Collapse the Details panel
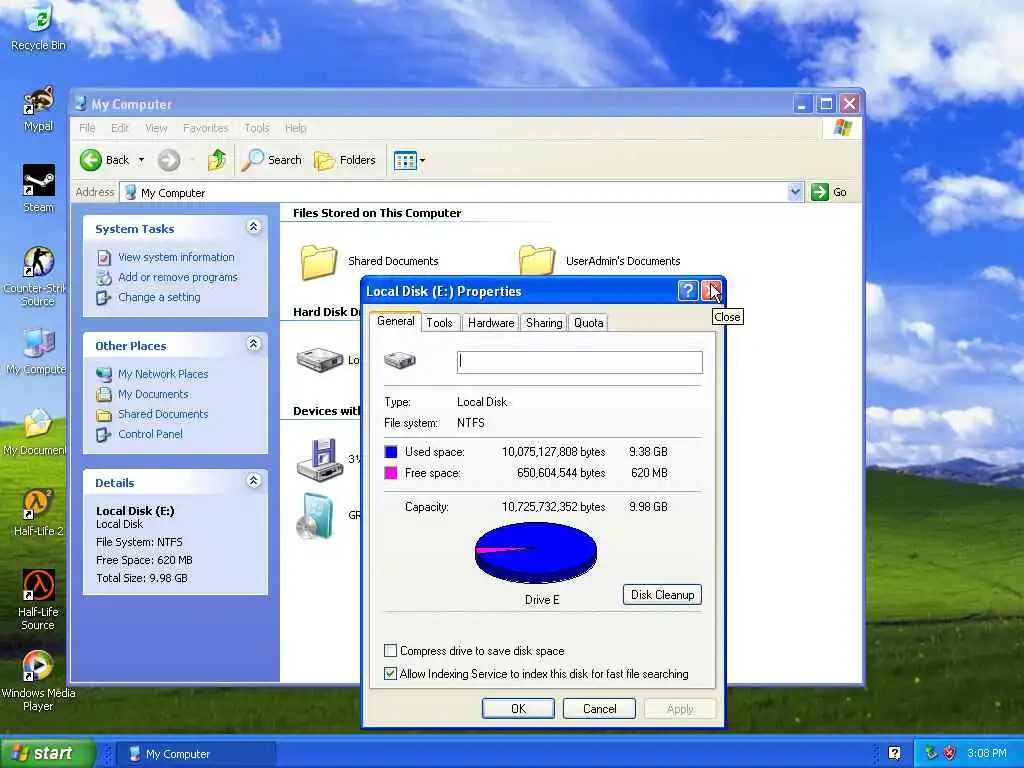 pyautogui.click(x=254, y=481)
